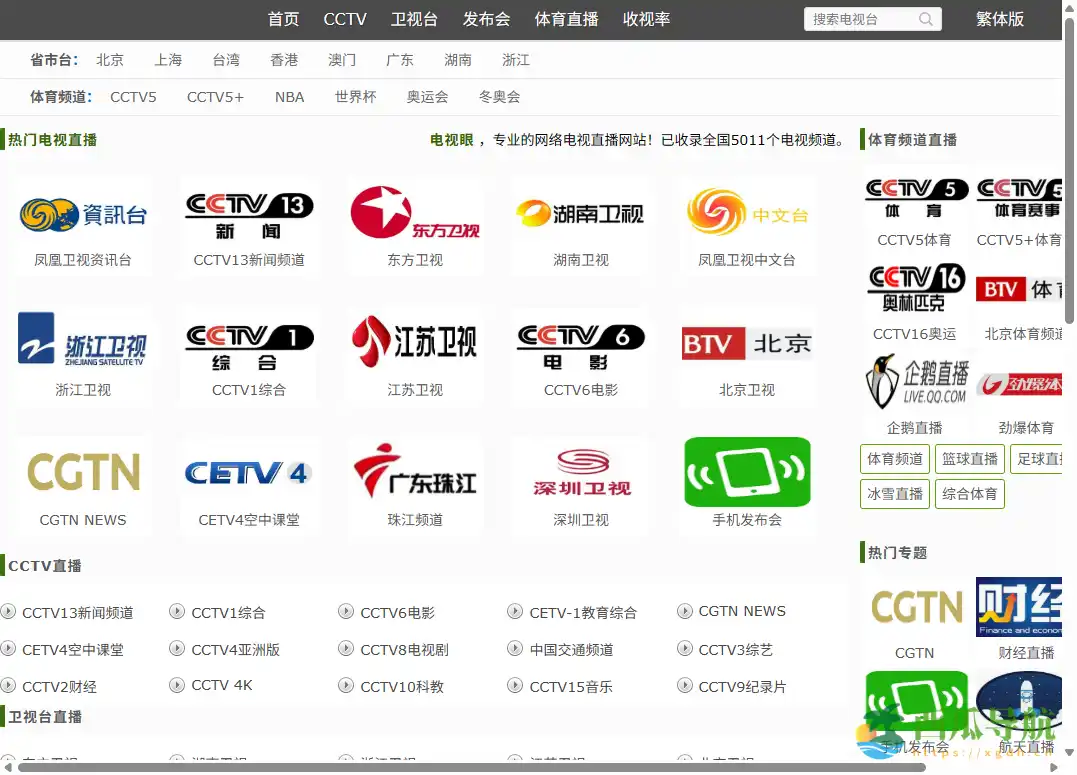Click inside the 搜索电视台 search box
The height and width of the screenshot is (775, 1077).
(862, 18)
